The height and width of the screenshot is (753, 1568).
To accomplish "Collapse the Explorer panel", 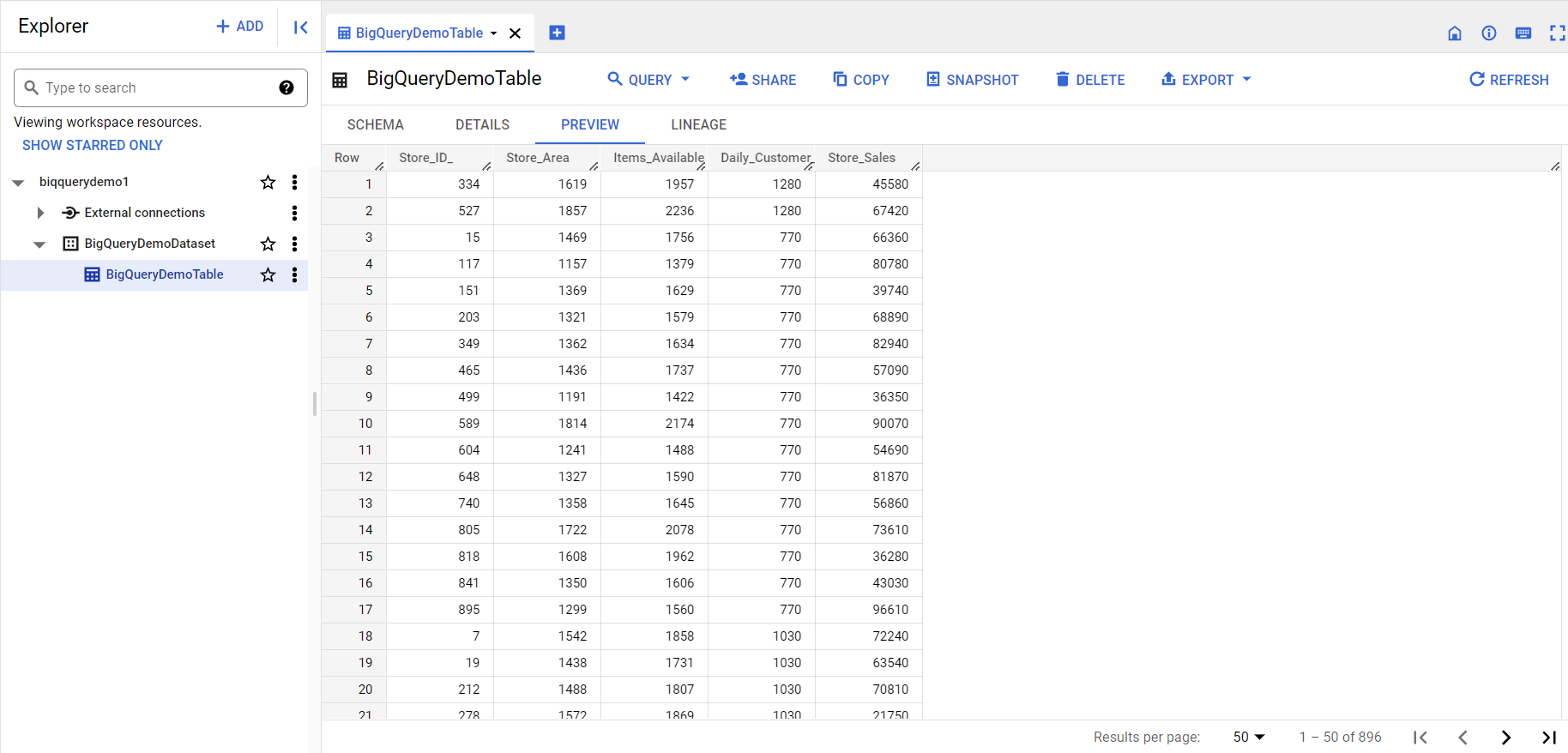I will click(x=300, y=27).
